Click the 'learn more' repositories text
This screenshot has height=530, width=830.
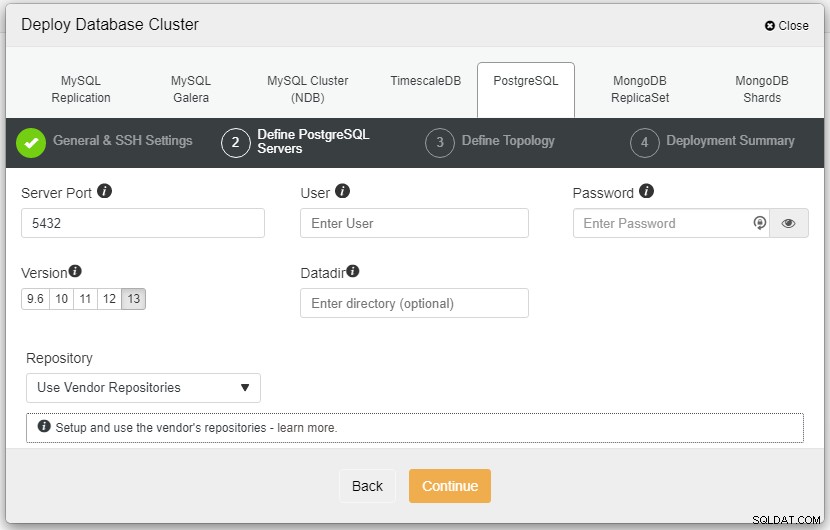(x=306, y=427)
